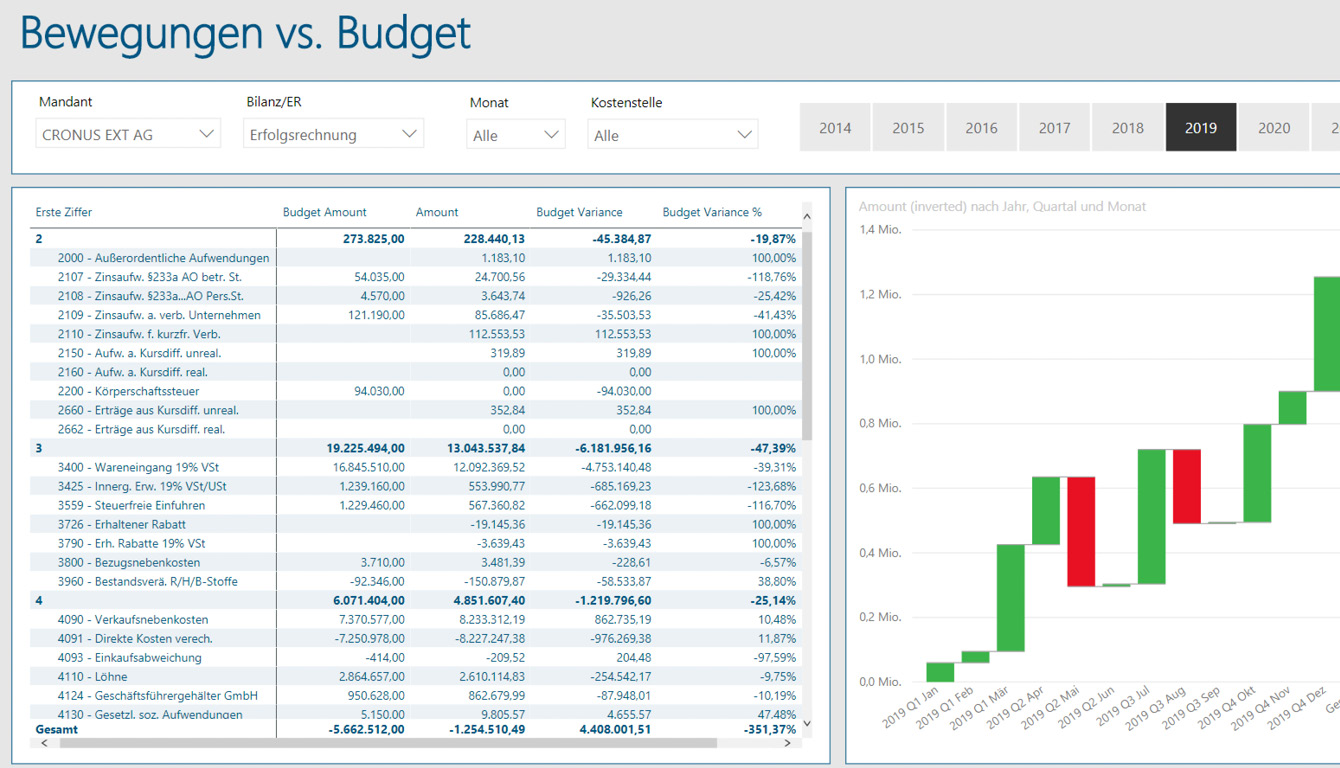Click the table's scroll down arrow
The width and height of the screenshot is (1340, 768).
click(x=807, y=723)
